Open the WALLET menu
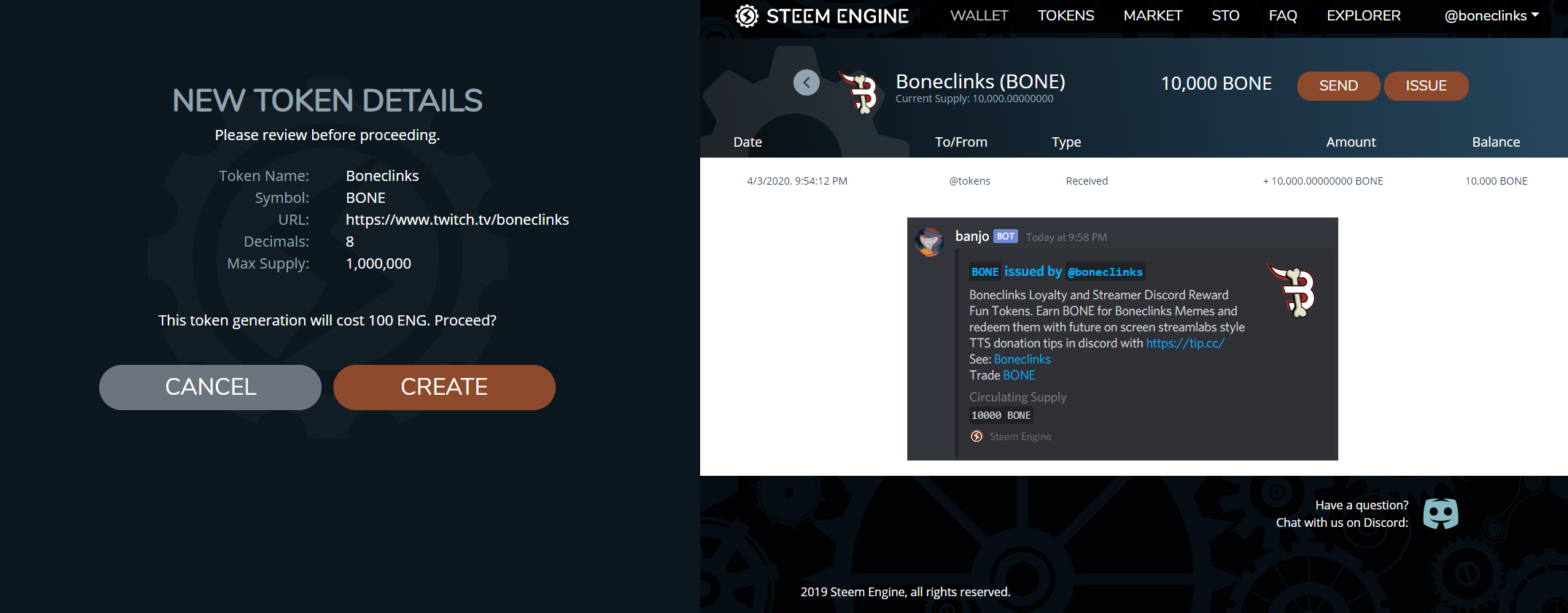 [x=979, y=15]
